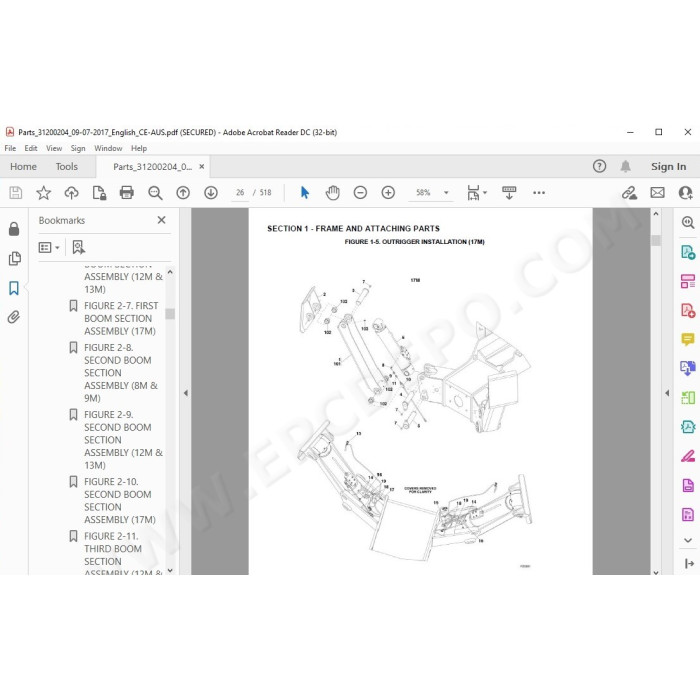Open Page Thumbnails panel
Image resolution: width=700 pixels, height=700 pixels.
14,258
